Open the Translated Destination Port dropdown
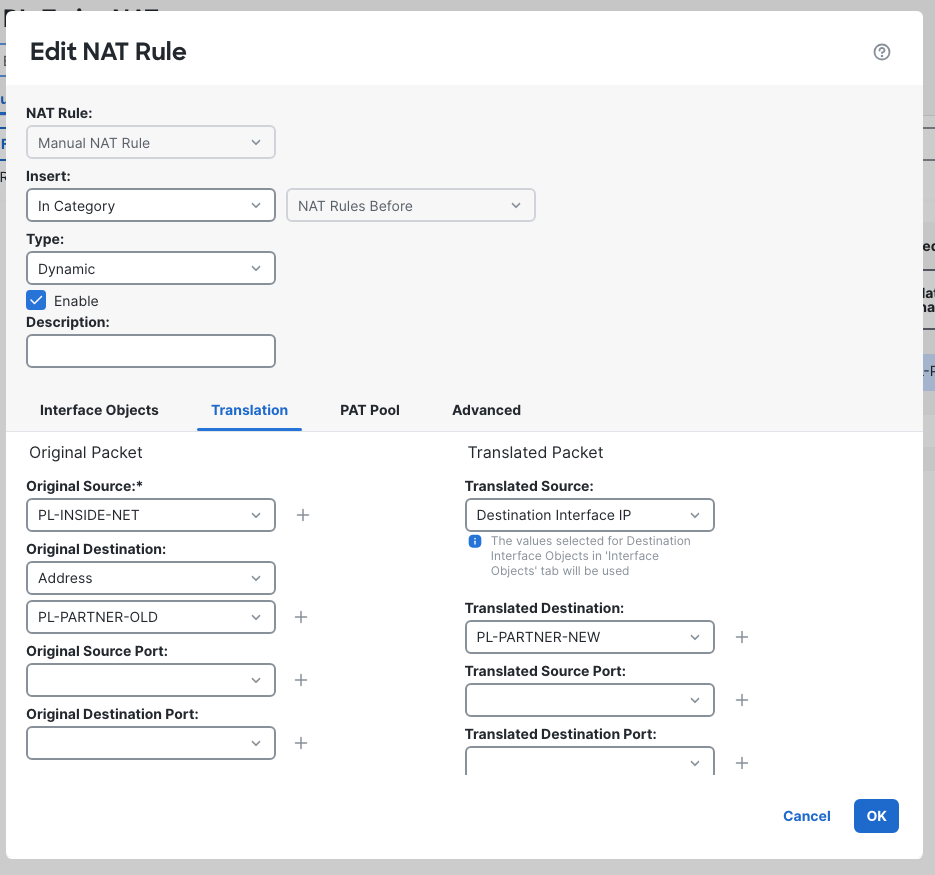This screenshot has height=875, width=935. pyautogui.click(x=590, y=762)
